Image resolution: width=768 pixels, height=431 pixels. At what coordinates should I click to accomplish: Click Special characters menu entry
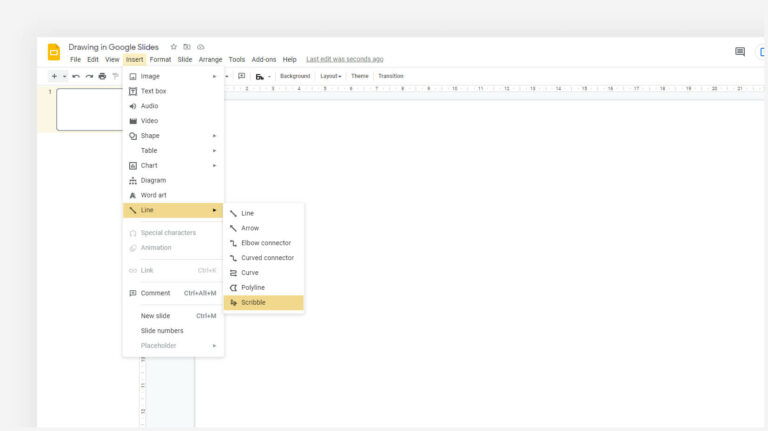point(173,233)
